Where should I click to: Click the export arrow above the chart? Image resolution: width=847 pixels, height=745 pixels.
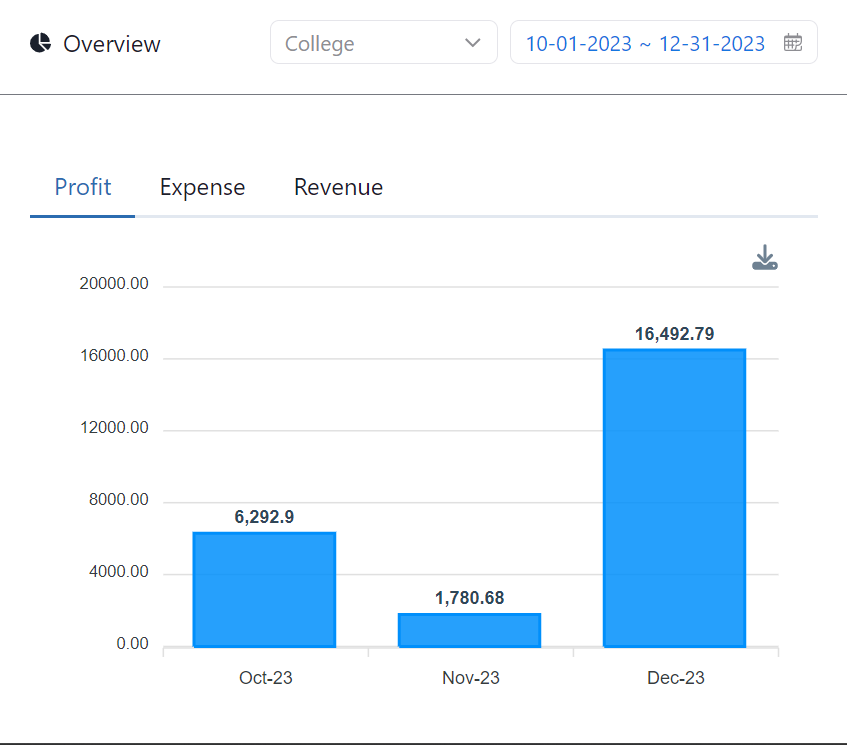point(765,257)
